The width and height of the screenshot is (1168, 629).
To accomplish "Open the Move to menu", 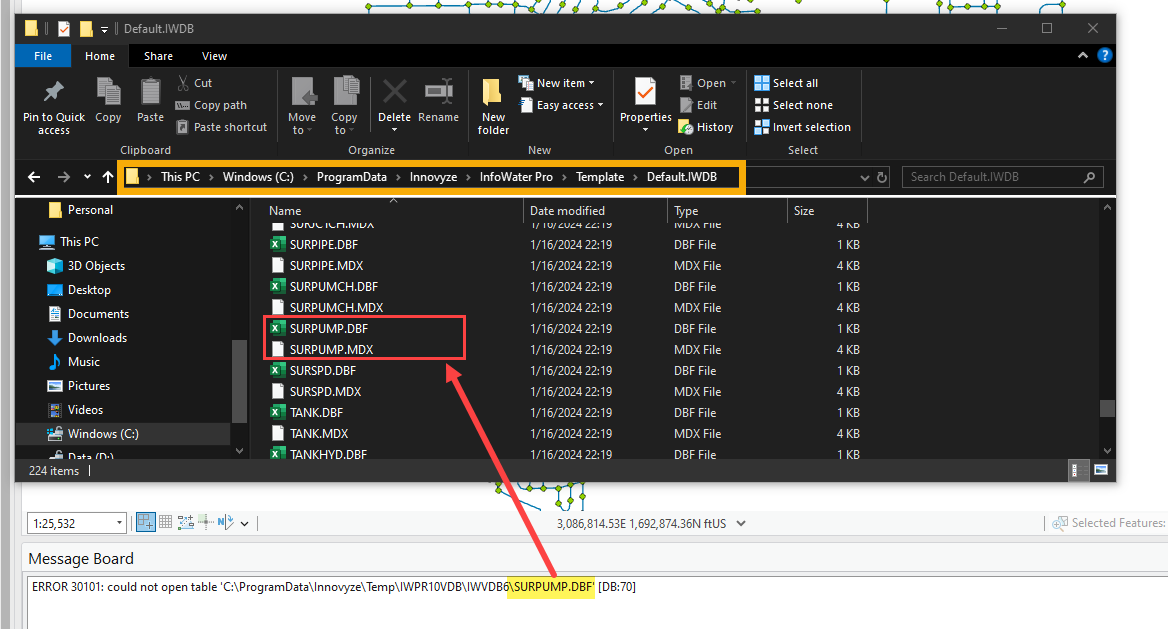I will [x=302, y=106].
